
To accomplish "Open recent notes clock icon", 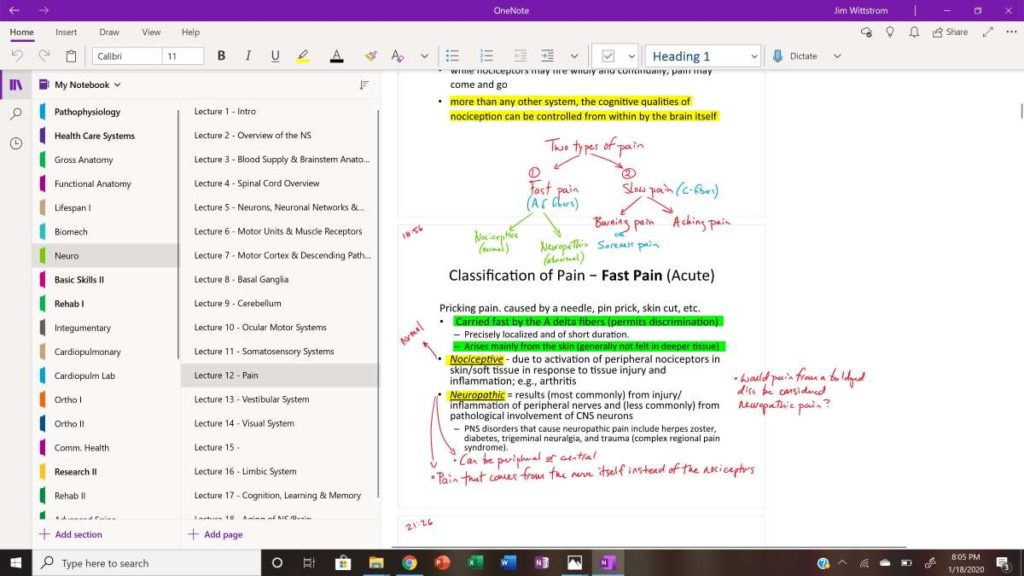I will 16,143.
